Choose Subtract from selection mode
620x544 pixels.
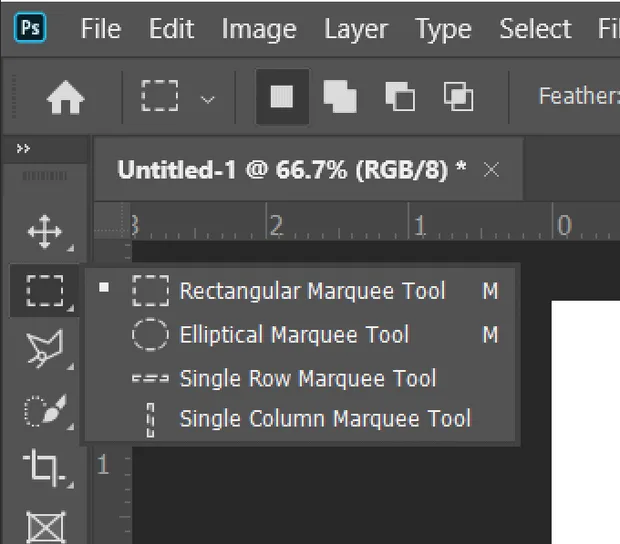[400, 96]
